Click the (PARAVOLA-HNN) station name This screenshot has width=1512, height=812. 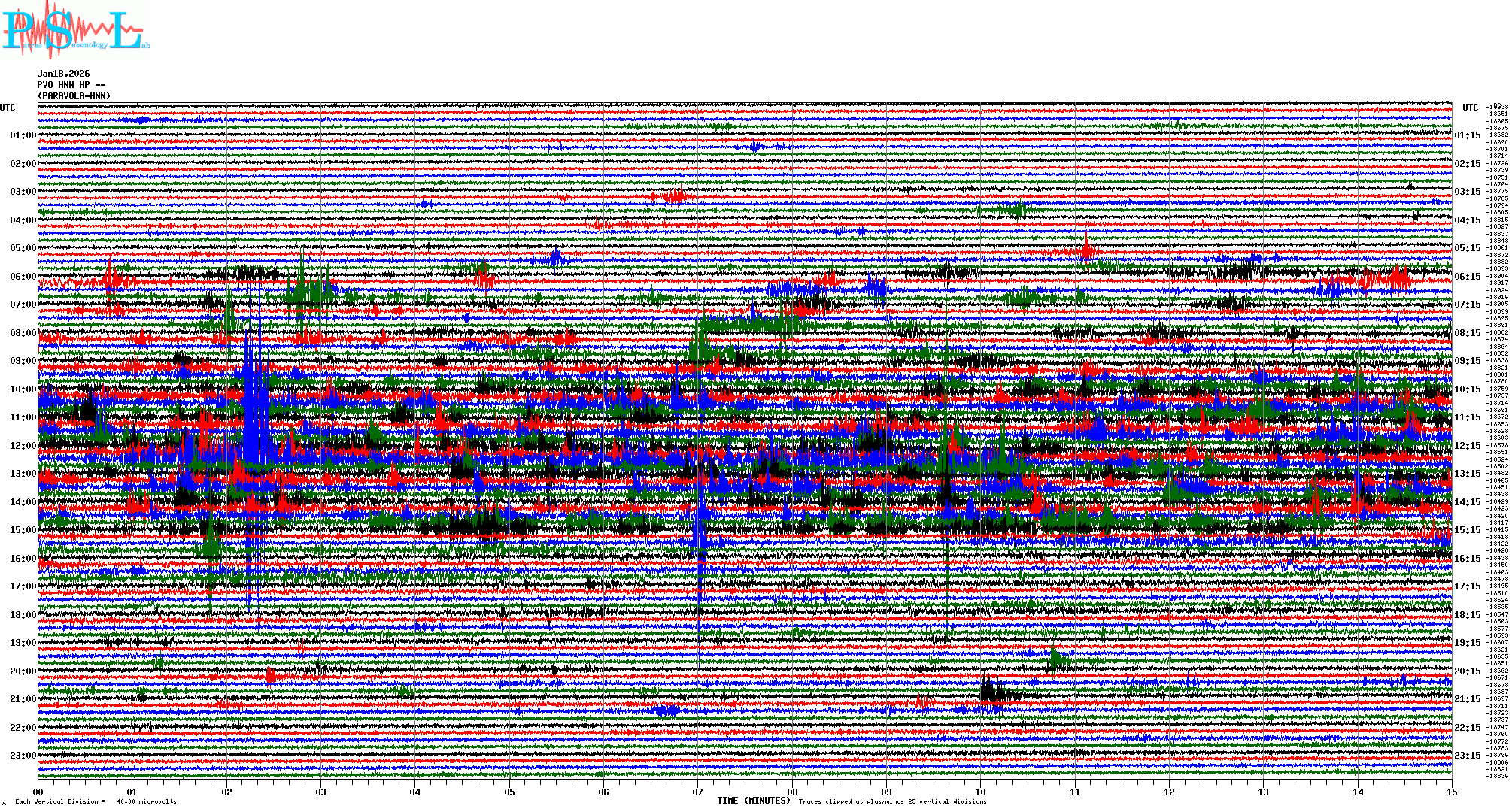[x=74, y=96]
